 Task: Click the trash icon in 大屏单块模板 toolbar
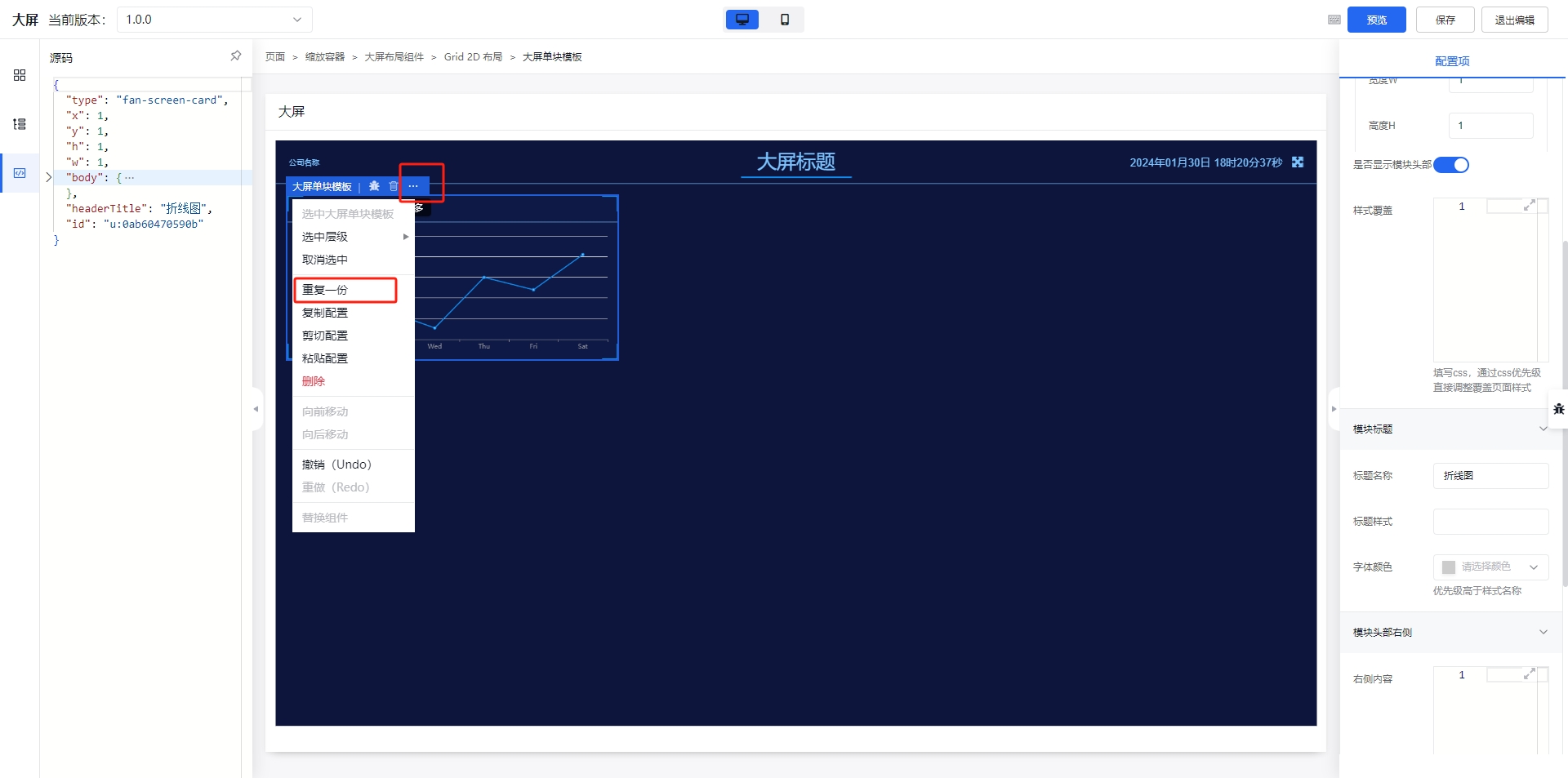point(393,186)
